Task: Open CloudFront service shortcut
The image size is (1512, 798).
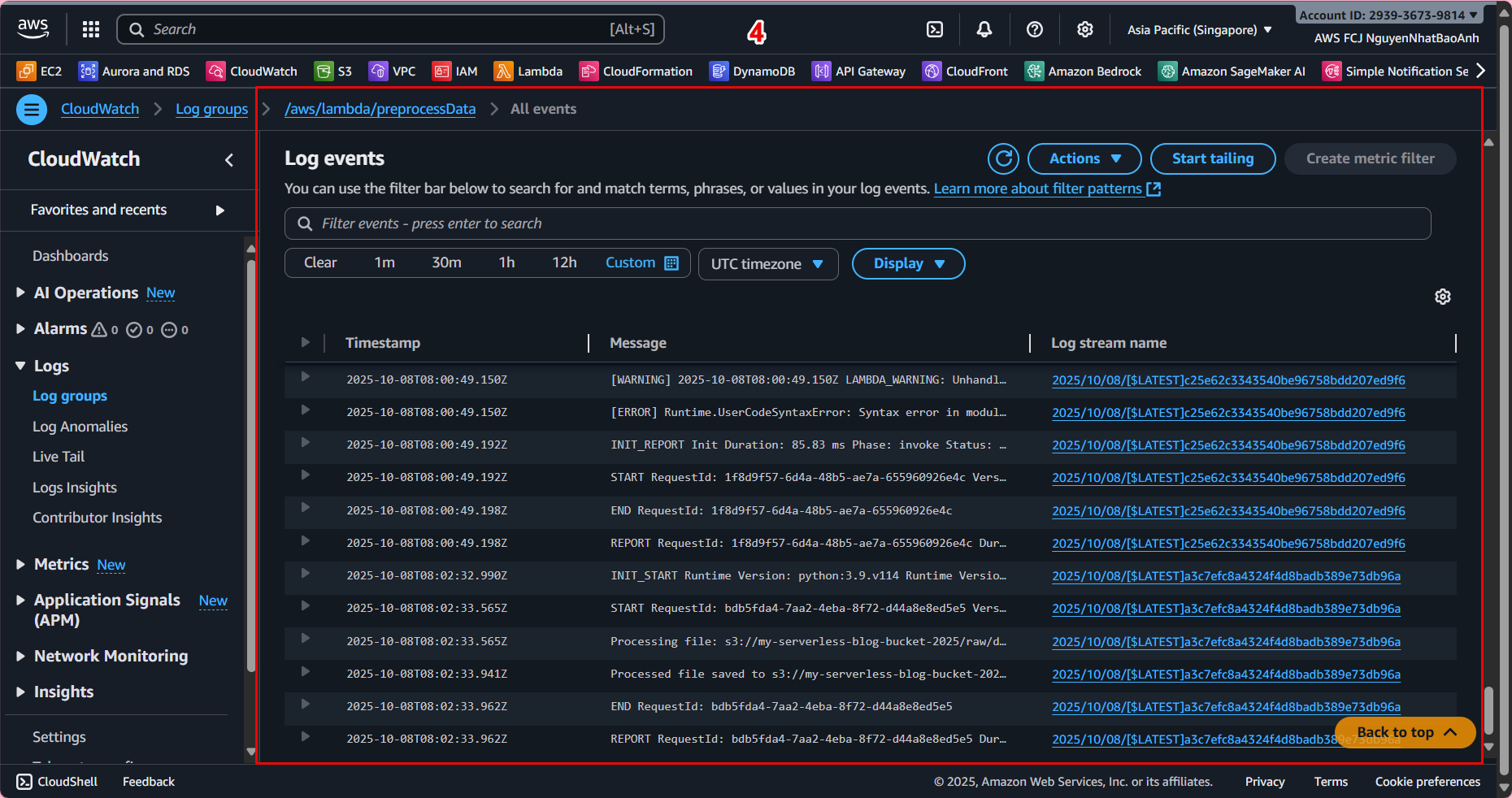Action: point(965,72)
